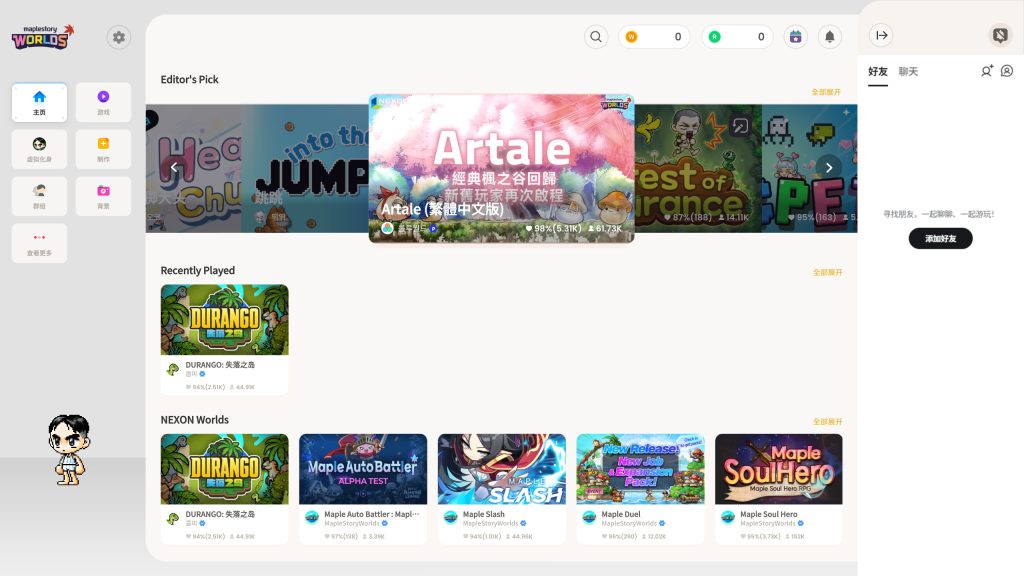Click the NEXON Worlds heading
Viewport: 1024px width, 576px height.
pyautogui.click(x=195, y=419)
